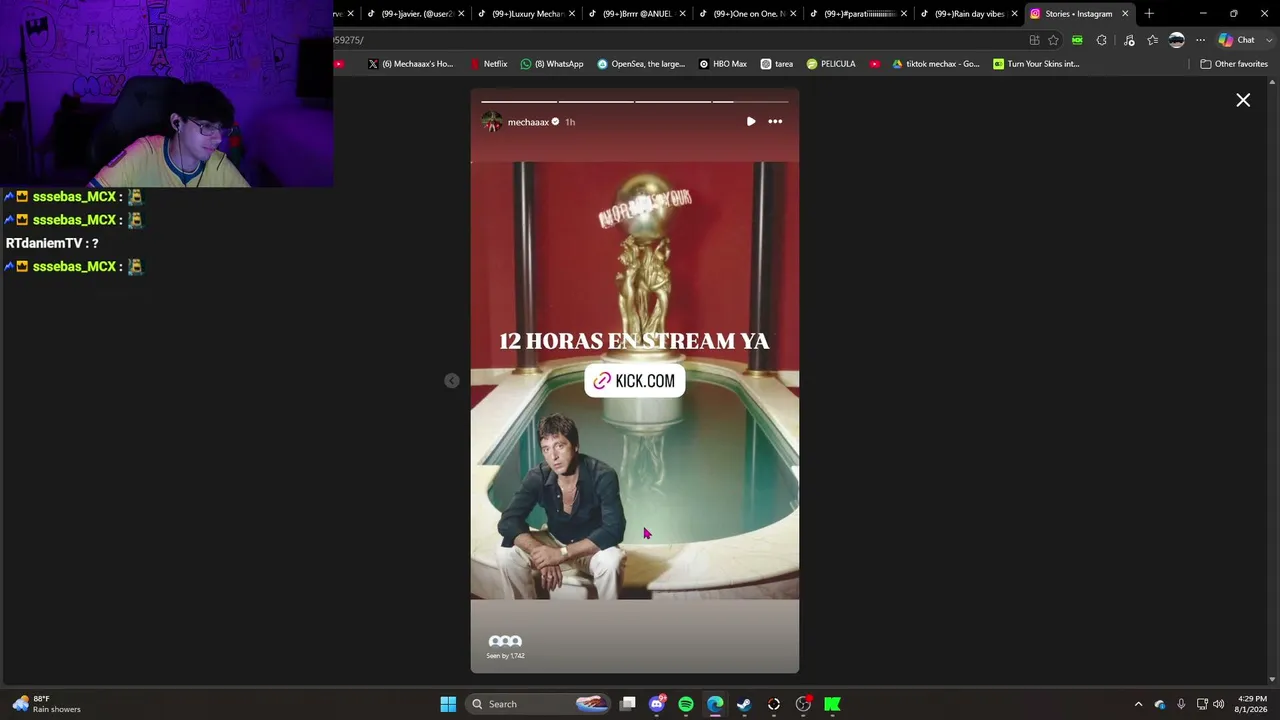Image resolution: width=1280 pixels, height=720 pixels.
Task: Play the paused mechaaax story
Action: (x=751, y=121)
